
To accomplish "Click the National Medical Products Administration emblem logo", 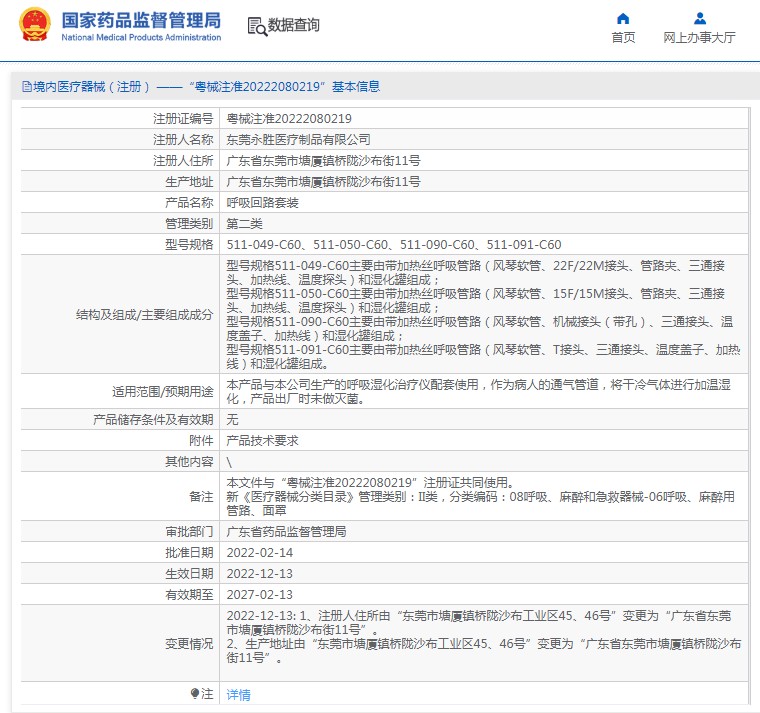I will tap(34, 24).
